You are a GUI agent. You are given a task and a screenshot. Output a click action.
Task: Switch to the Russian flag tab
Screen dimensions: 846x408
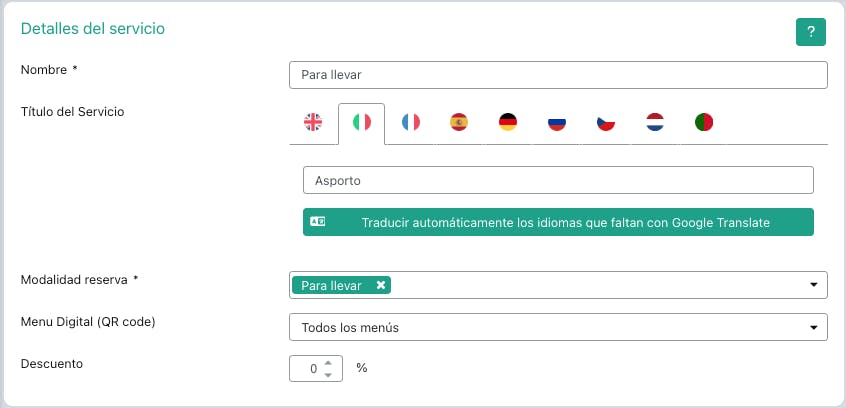557,122
